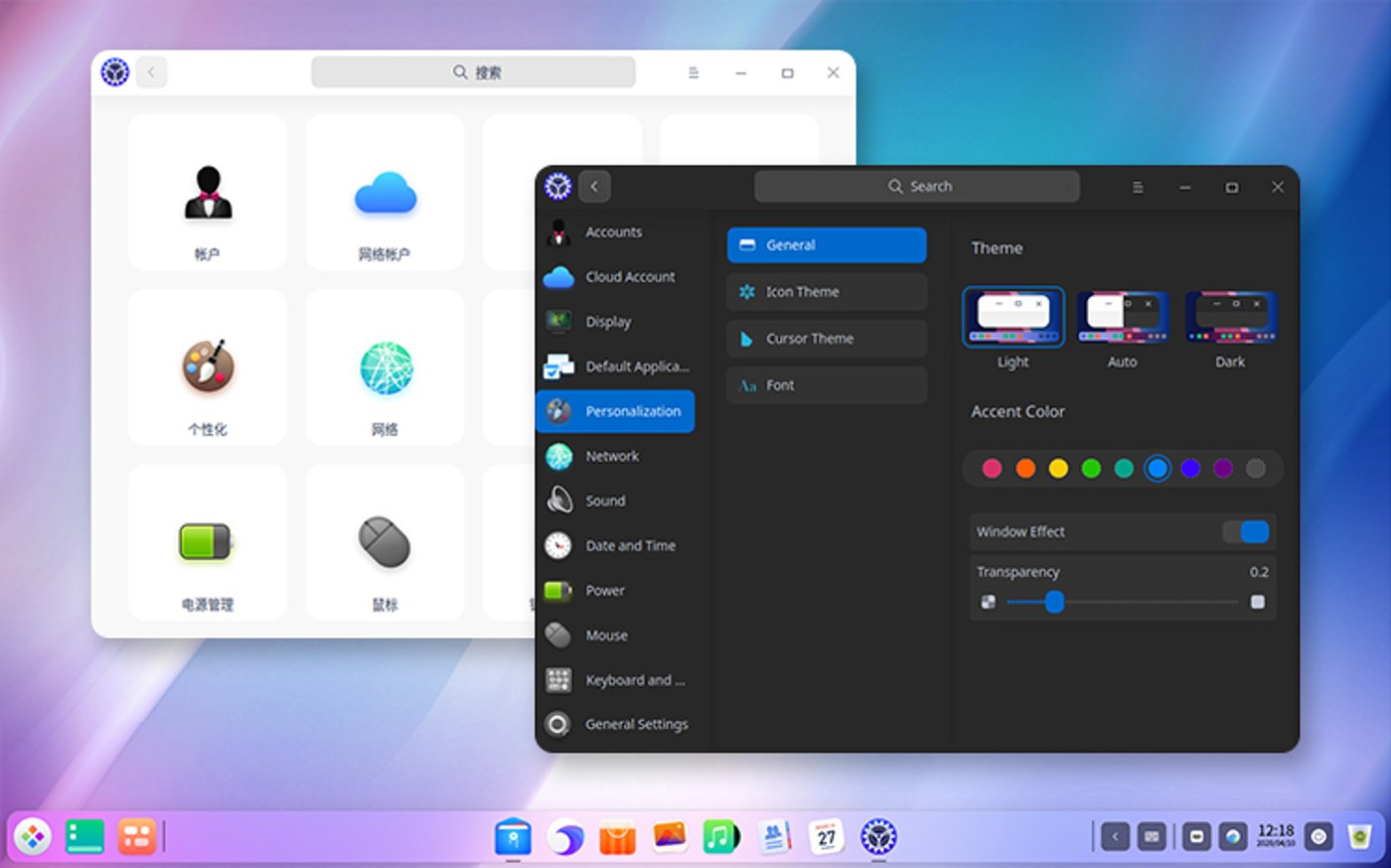Collapse the tray with the chevron arrow
This screenshot has width=1391, height=868.
pos(1114,836)
